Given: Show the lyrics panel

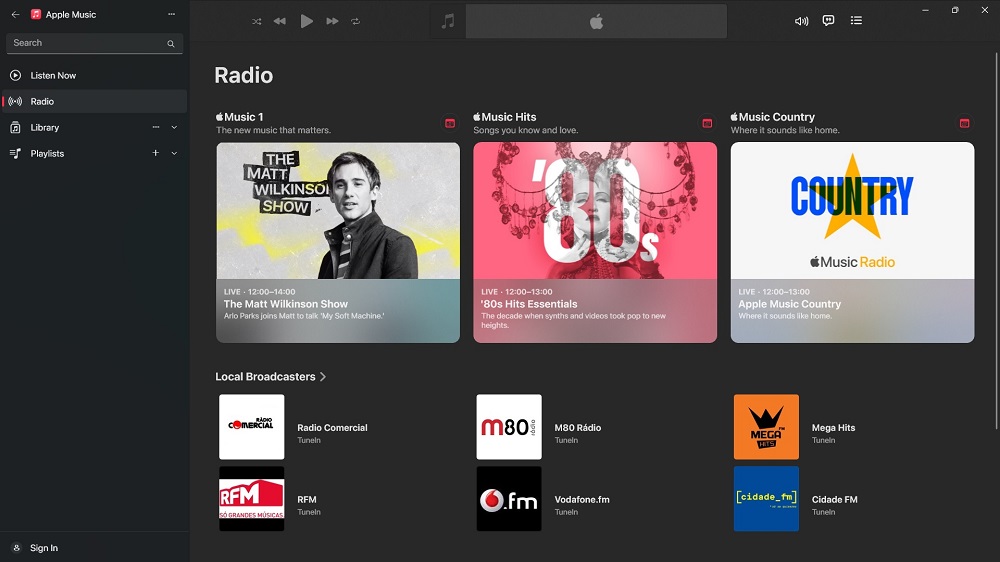Looking at the screenshot, I should click(x=828, y=20).
